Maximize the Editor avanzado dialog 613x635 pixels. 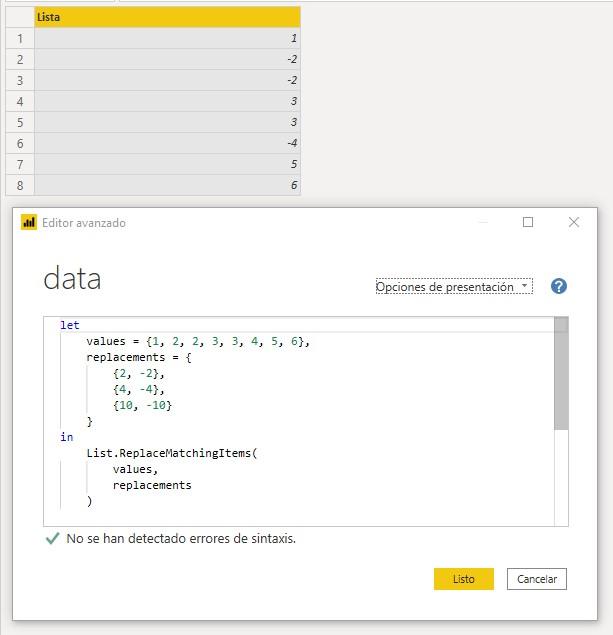point(528,222)
